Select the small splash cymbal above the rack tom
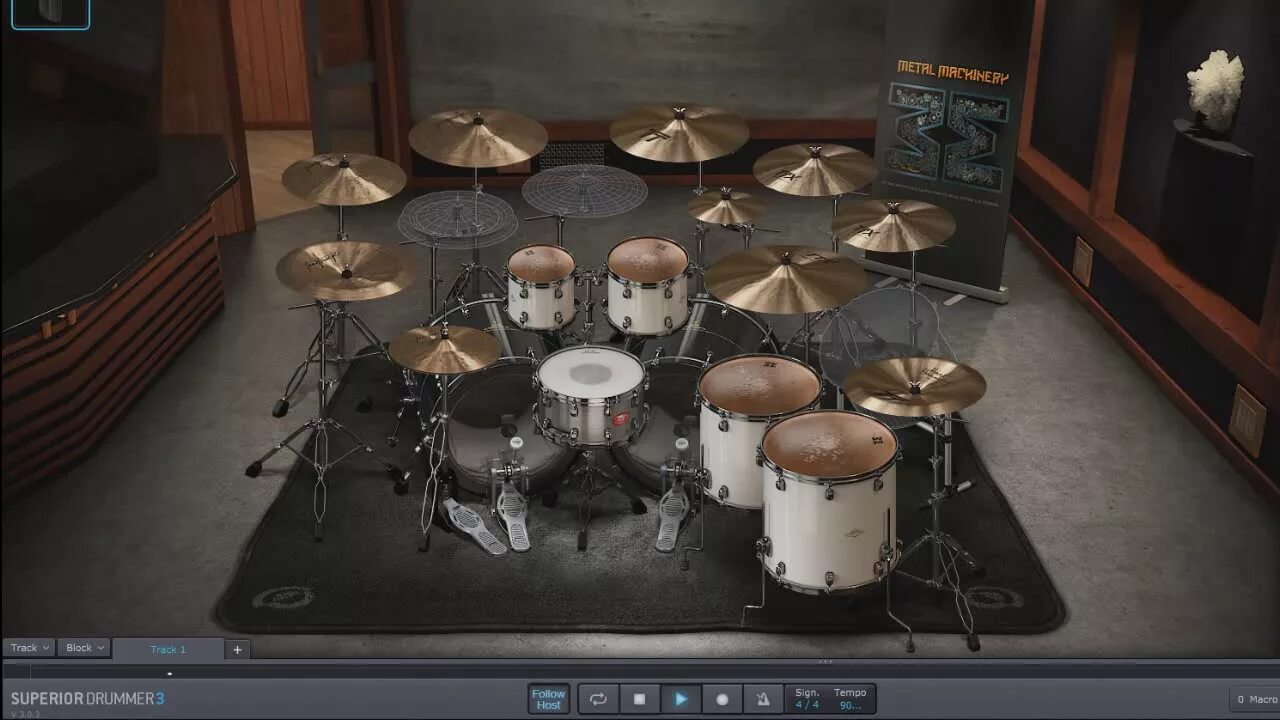The image size is (1280, 720). [x=725, y=206]
